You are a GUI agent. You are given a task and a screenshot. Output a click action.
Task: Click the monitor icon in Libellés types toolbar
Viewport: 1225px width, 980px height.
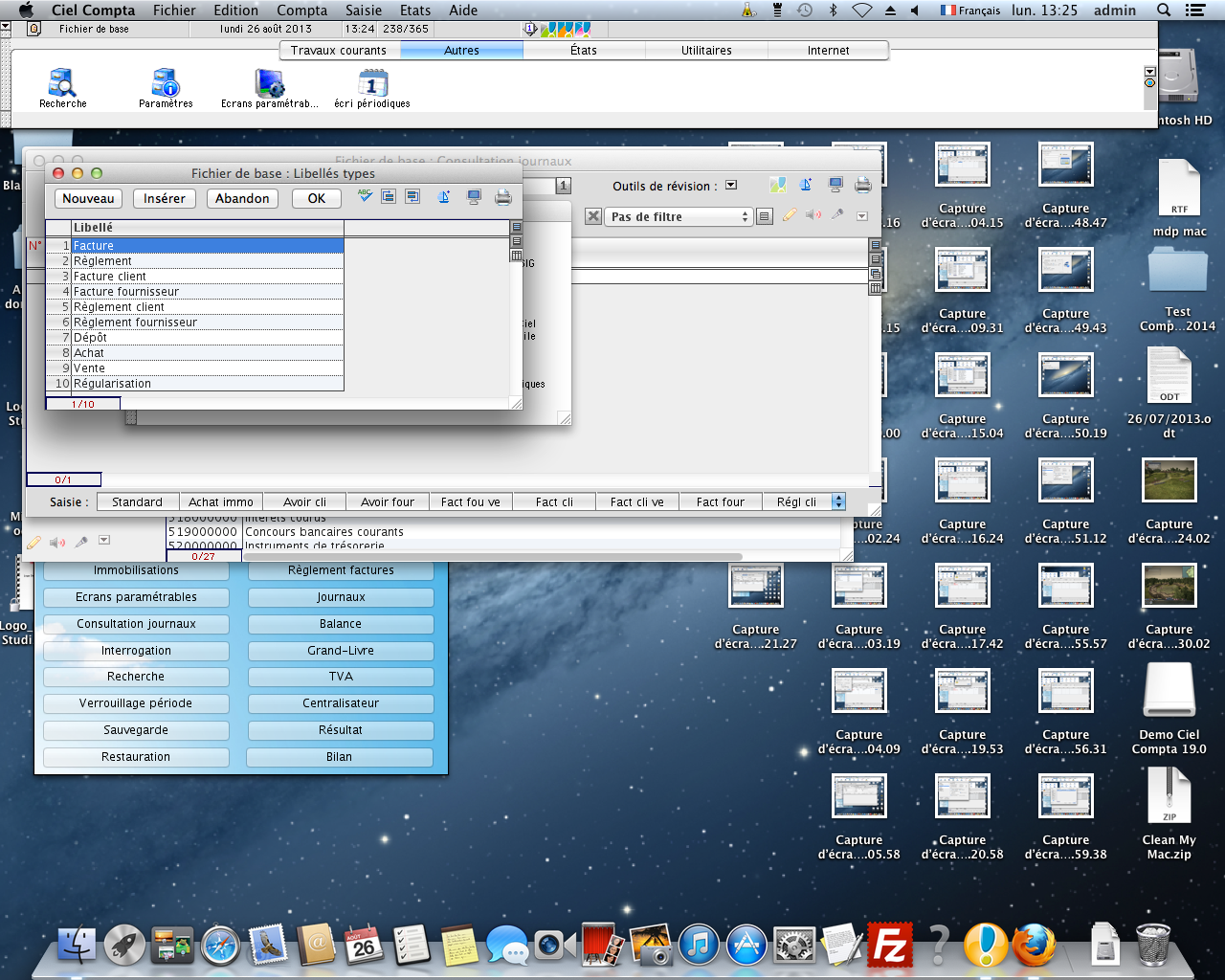point(474,197)
